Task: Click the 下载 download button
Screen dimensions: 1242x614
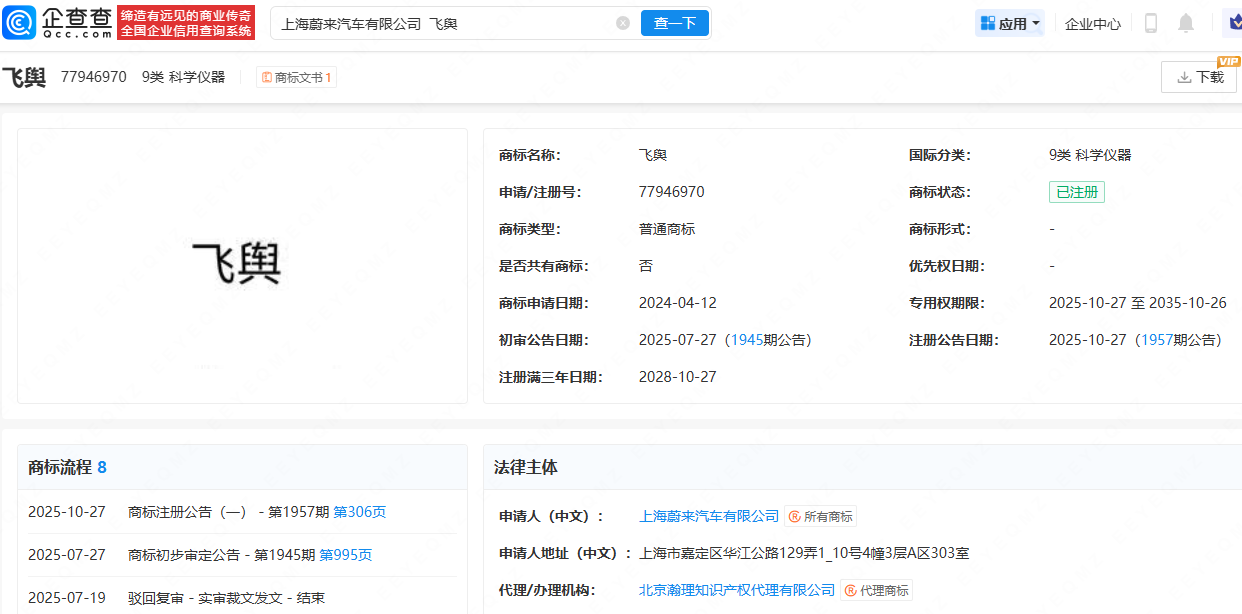Action: click(1199, 77)
